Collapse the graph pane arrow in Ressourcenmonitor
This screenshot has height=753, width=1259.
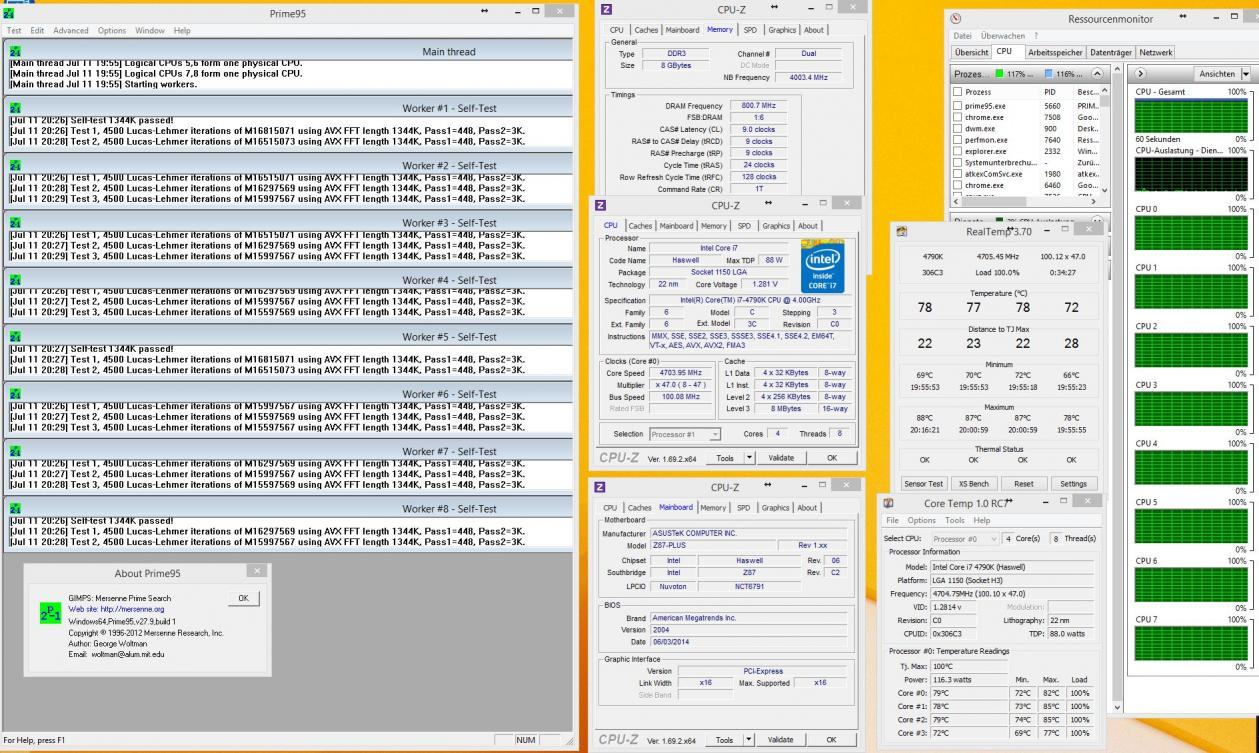[x=1141, y=74]
